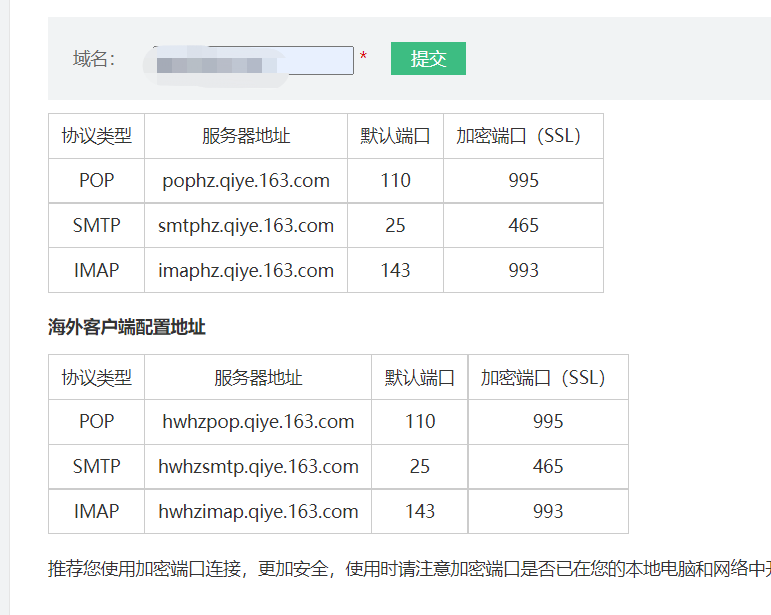Click IMAP cell in first table

(x=96, y=270)
